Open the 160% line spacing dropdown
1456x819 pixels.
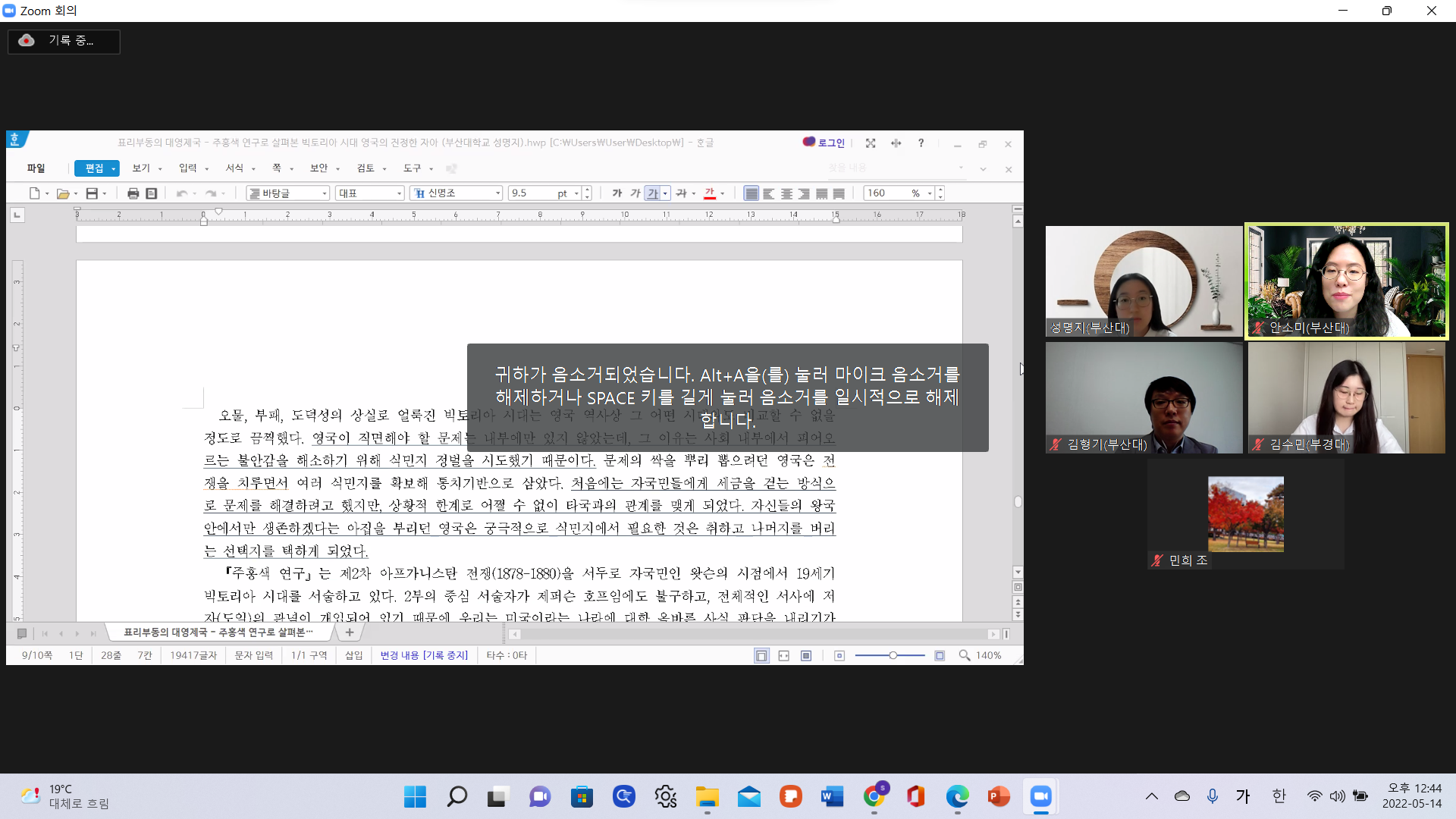(930, 193)
